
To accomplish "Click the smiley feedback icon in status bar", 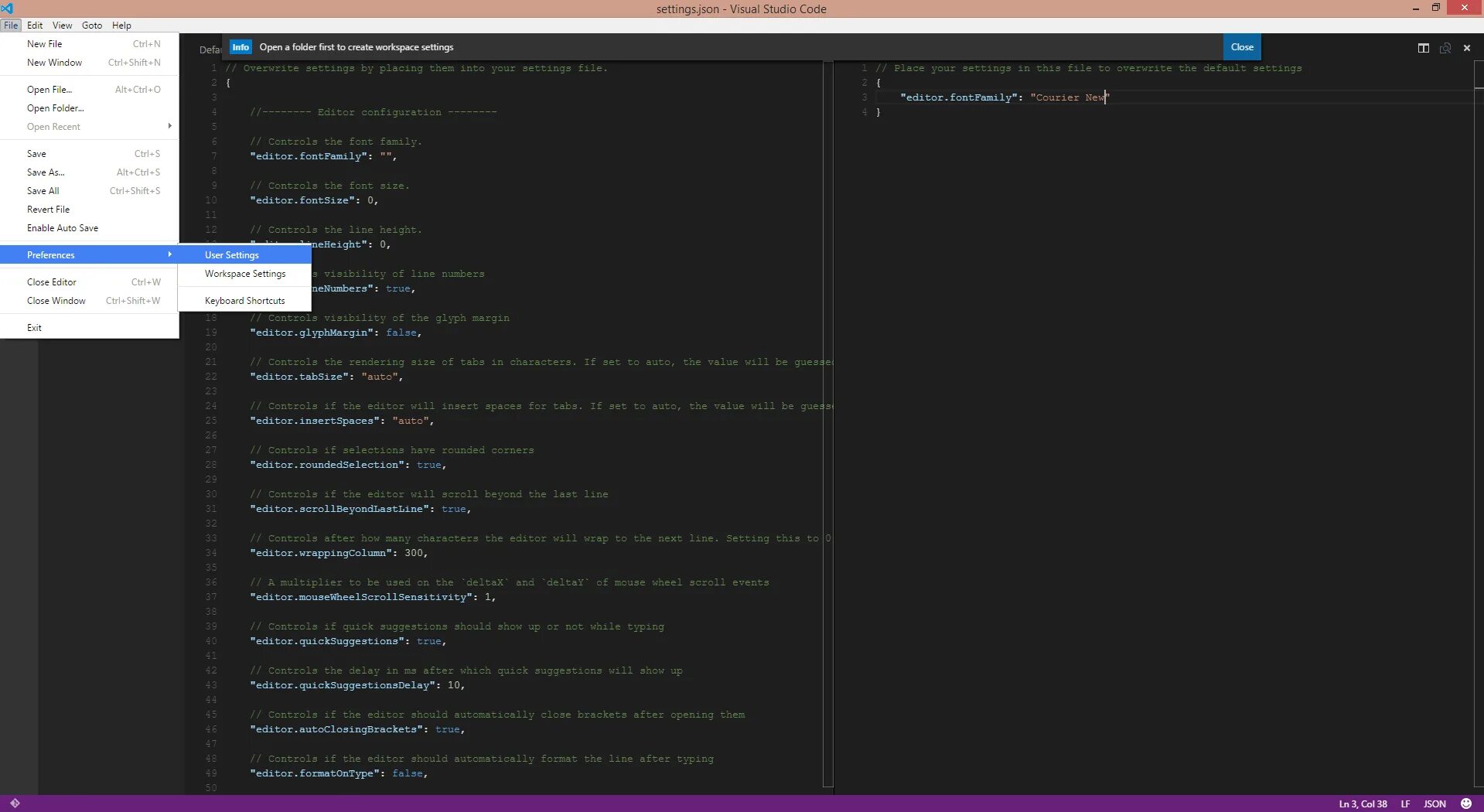I will coord(1465,803).
